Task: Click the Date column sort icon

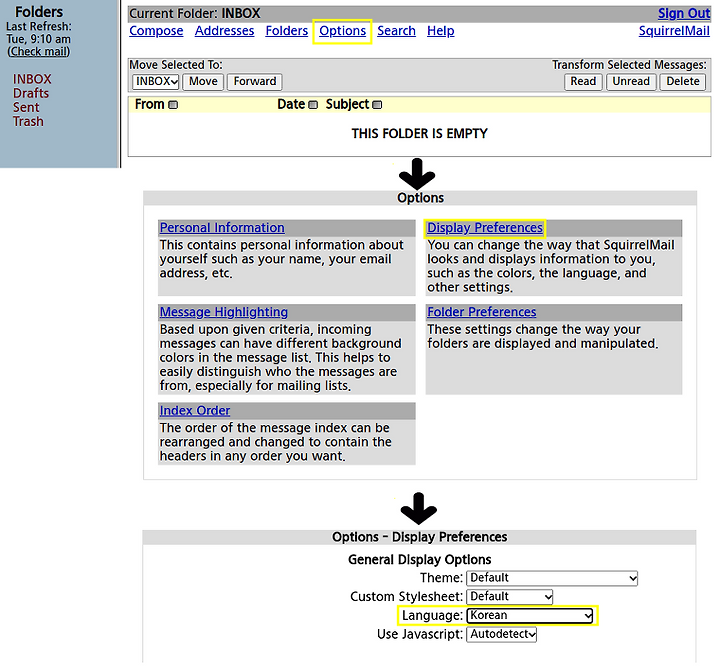Action: click(x=313, y=105)
